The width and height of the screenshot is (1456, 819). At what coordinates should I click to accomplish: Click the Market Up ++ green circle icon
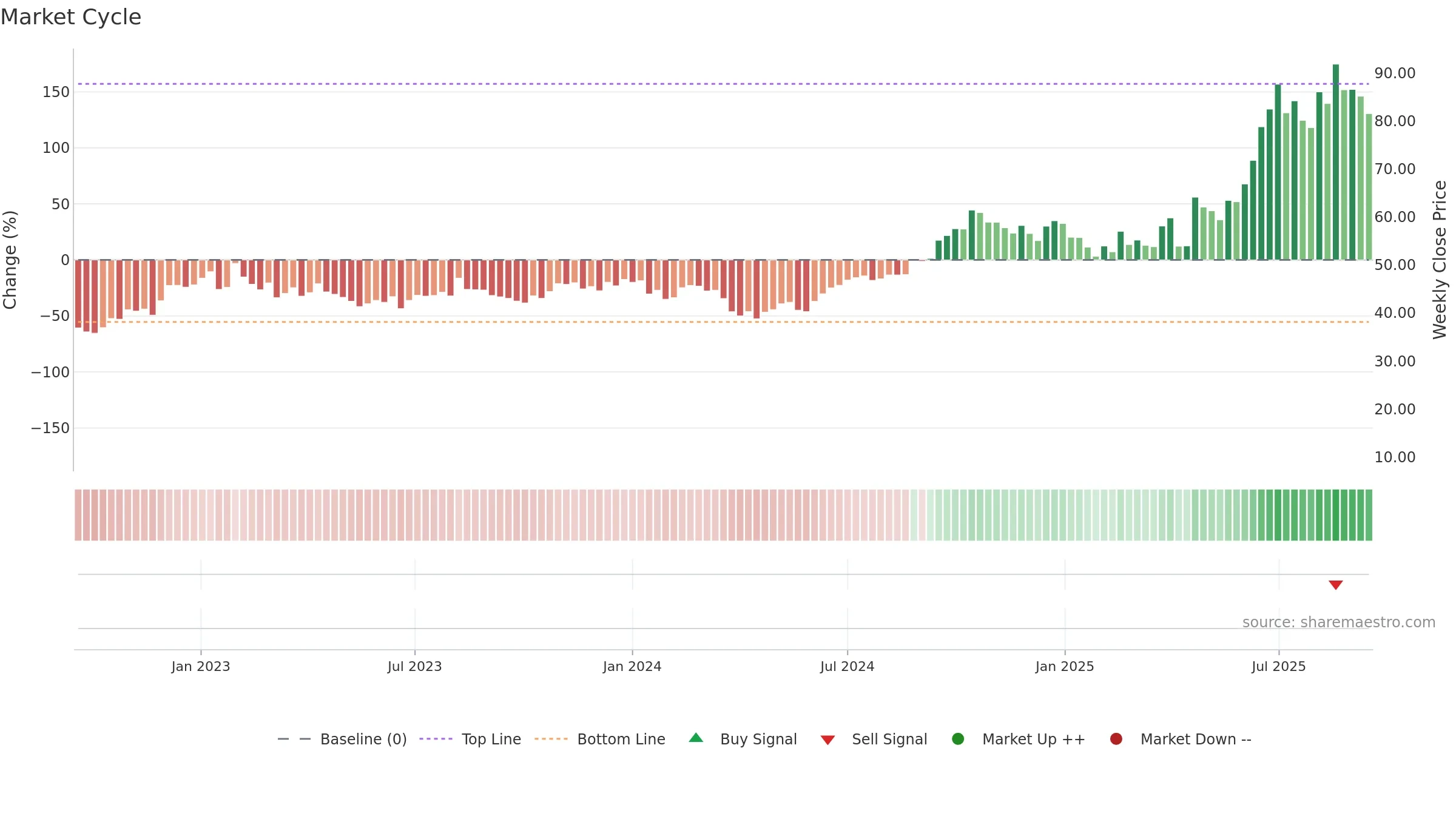coord(958,739)
